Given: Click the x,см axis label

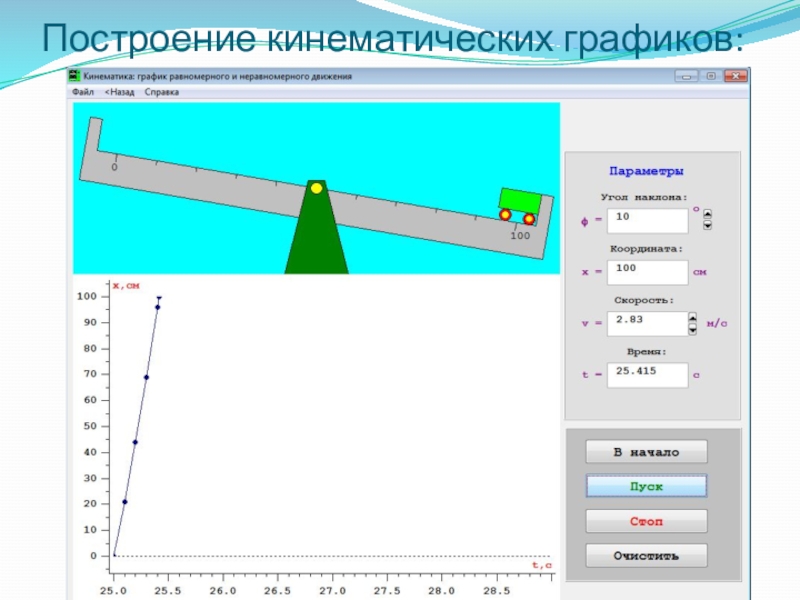Looking at the screenshot, I should coord(126,286).
